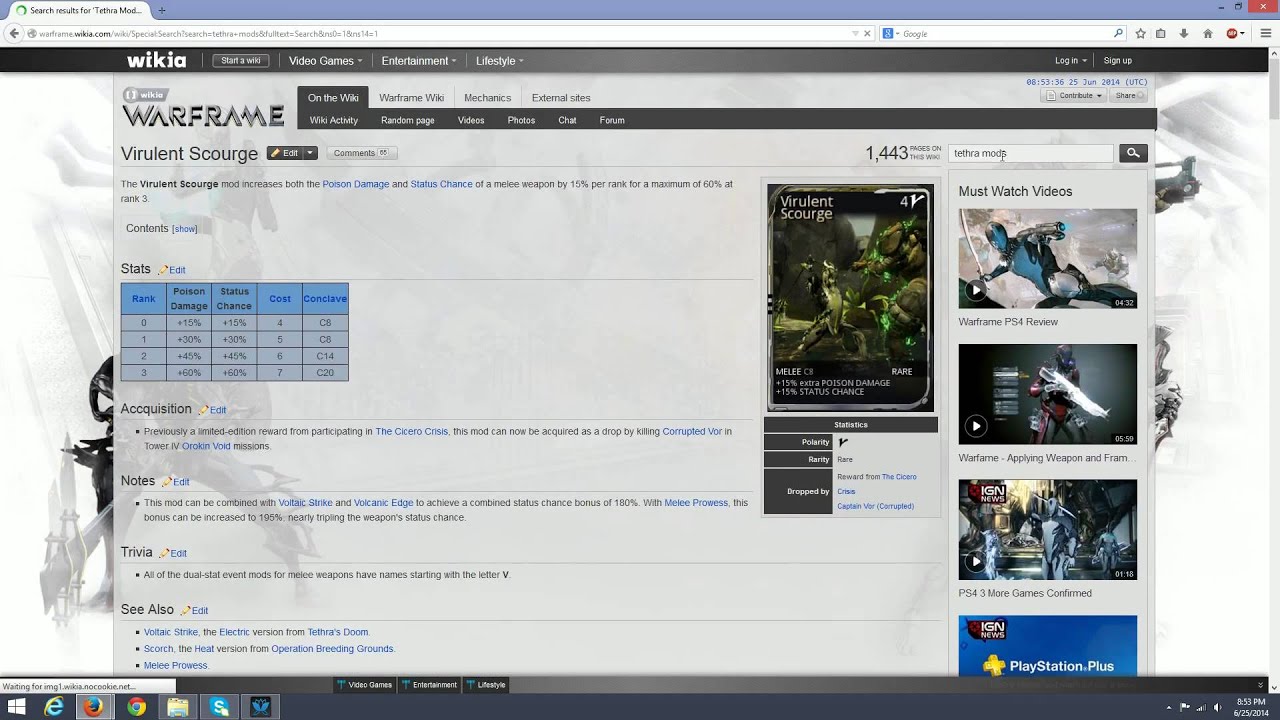The image size is (1280, 720).
Task: Expand the Edit button dropdown arrow
Action: tap(310, 153)
